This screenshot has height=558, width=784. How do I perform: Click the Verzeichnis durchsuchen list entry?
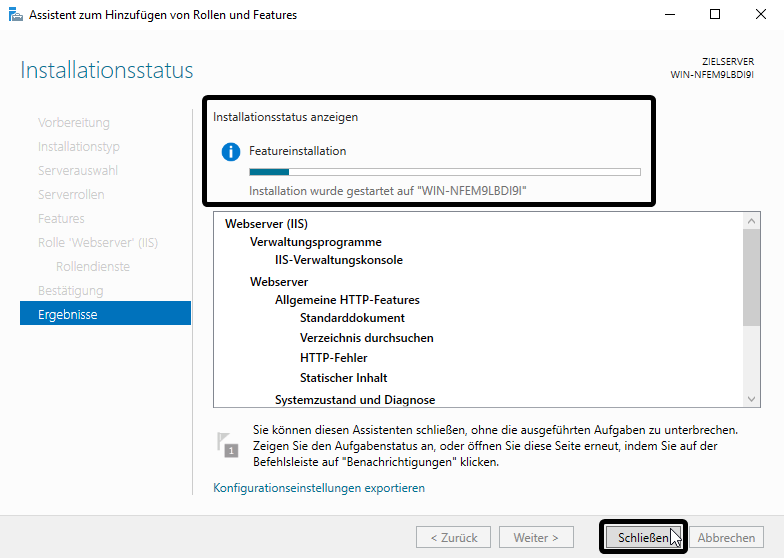point(366,338)
